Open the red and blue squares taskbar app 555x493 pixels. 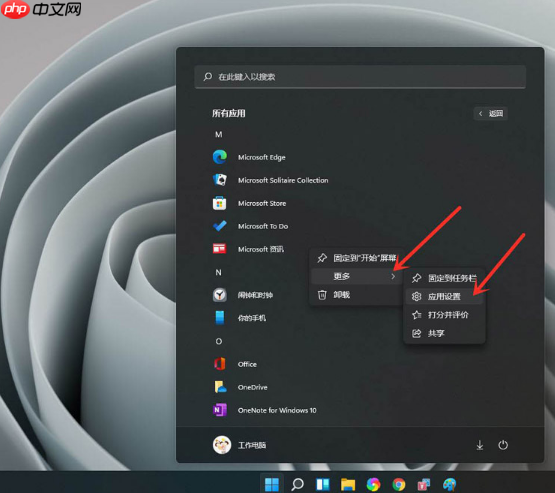click(424, 484)
